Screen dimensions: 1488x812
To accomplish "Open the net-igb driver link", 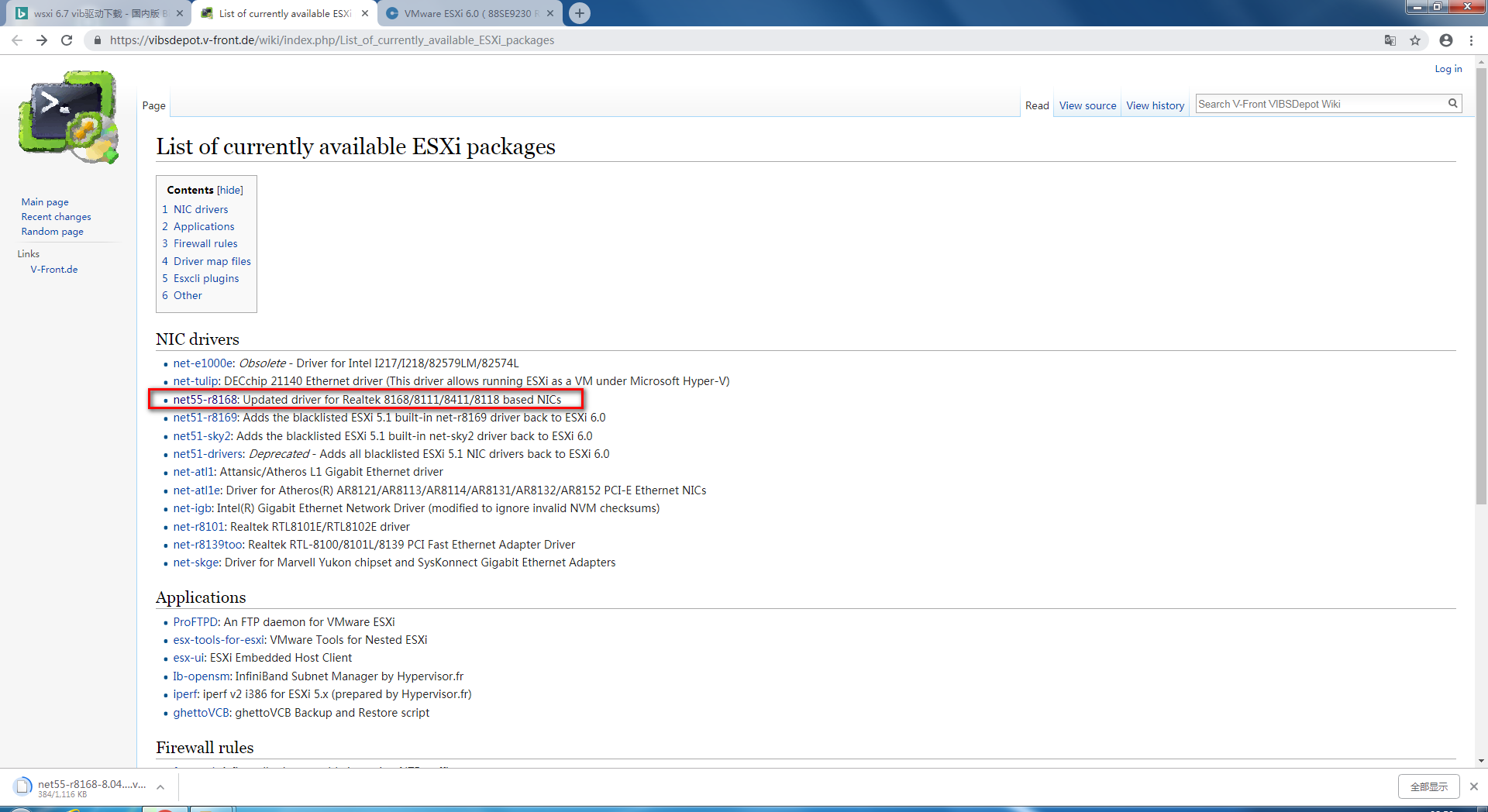I will [192, 508].
